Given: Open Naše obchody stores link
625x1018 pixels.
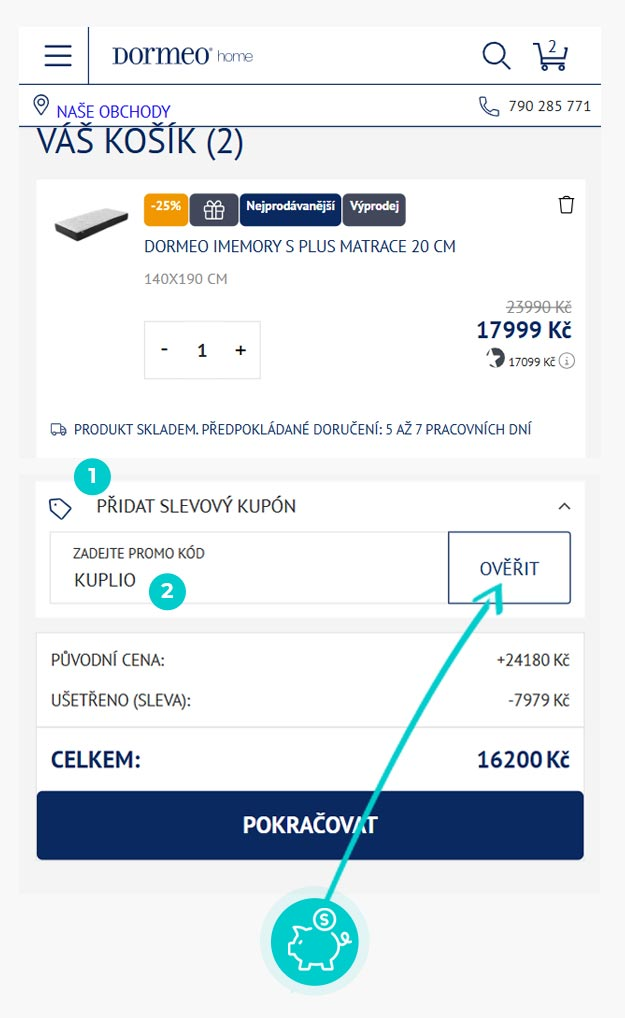Looking at the screenshot, I should tap(113, 111).
